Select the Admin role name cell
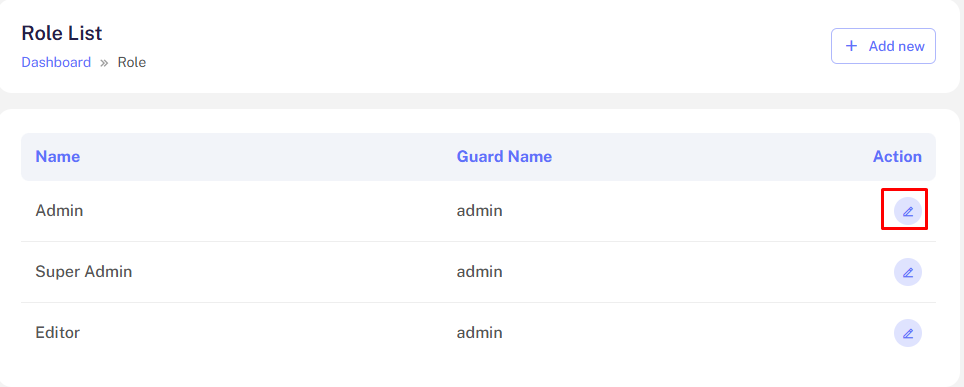The height and width of the screenshot is (387, 964). point(59,211)
